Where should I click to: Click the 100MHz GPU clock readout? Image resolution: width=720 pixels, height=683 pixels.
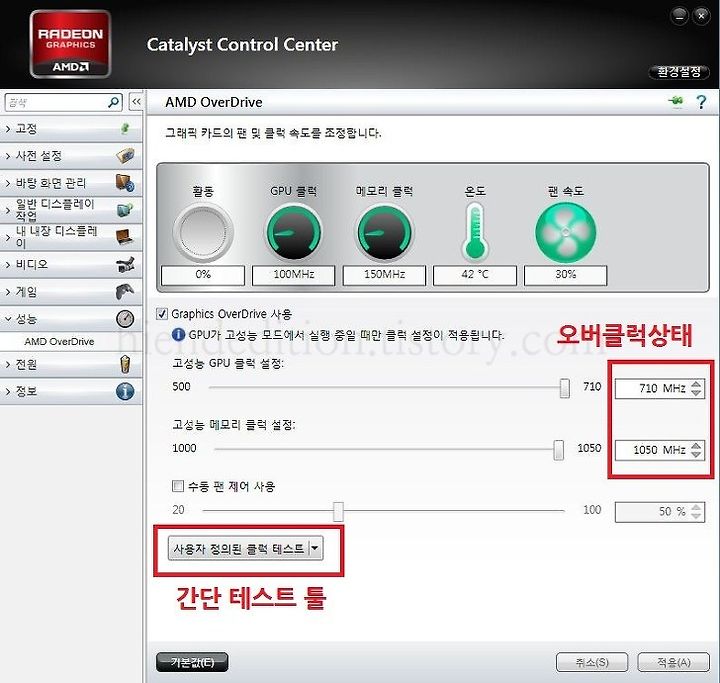pyautogui.click(x=294, y=275)
